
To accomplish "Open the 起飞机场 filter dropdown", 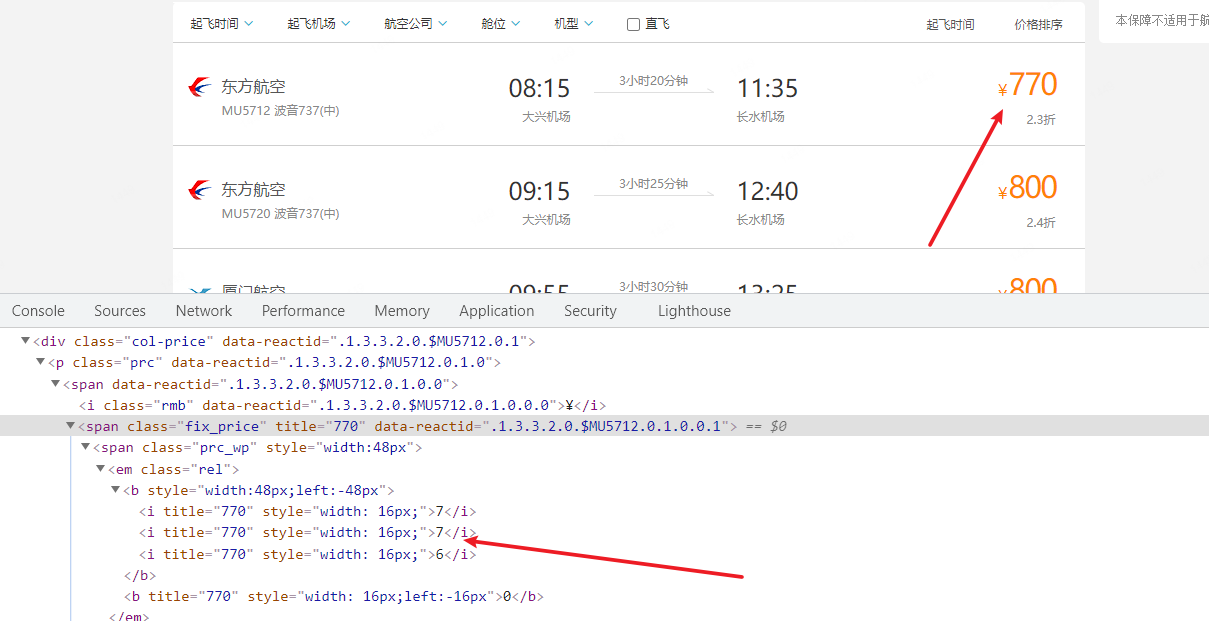I will 318,23.
